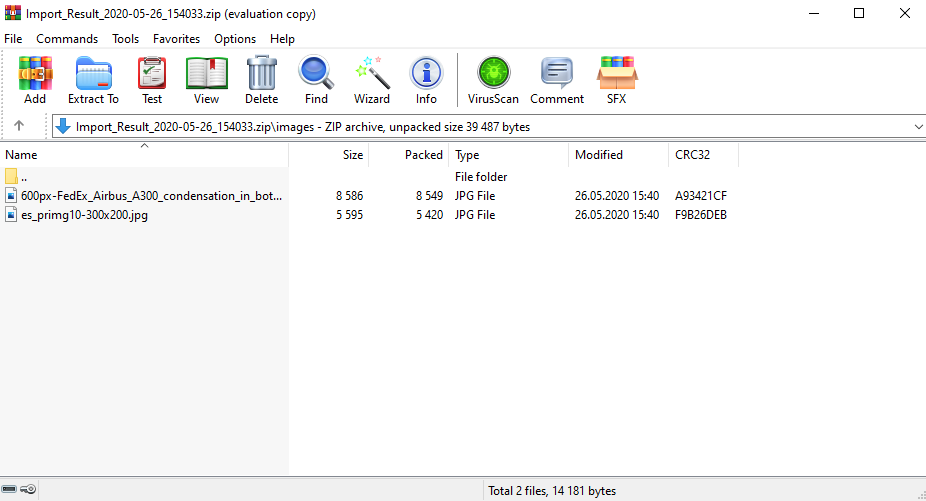Launch the Find magnifier tool
The width and height of the screenshot is (926, 501).
coord(316,80)
